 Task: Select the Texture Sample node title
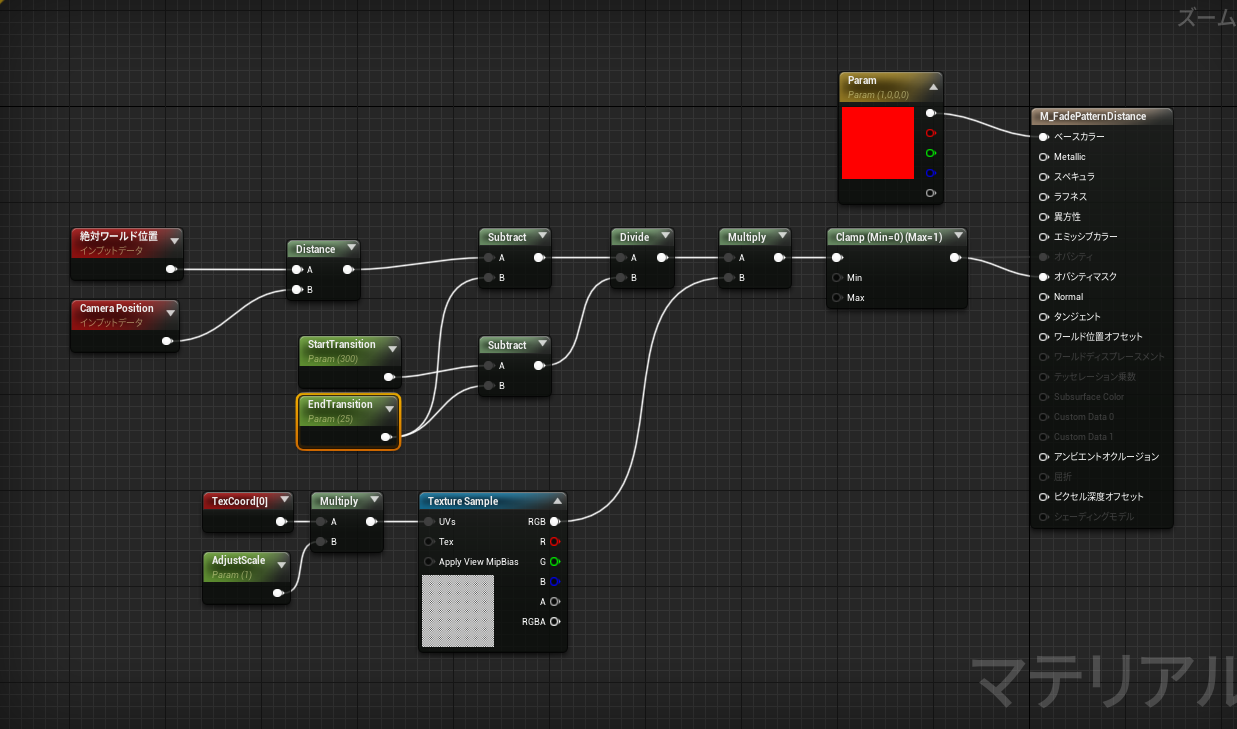point(463,501)
